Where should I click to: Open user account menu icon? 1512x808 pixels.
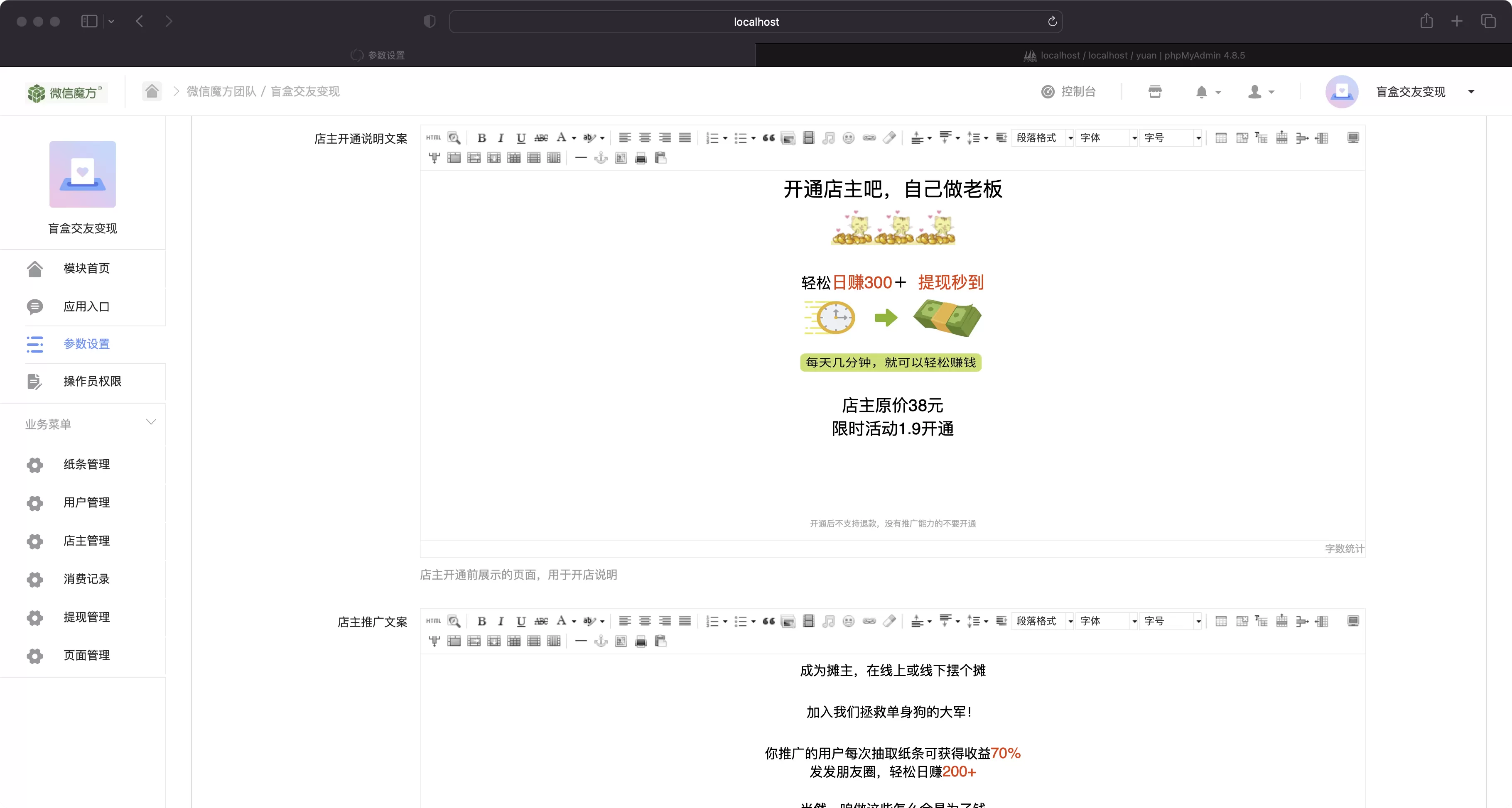(1261, 91)
